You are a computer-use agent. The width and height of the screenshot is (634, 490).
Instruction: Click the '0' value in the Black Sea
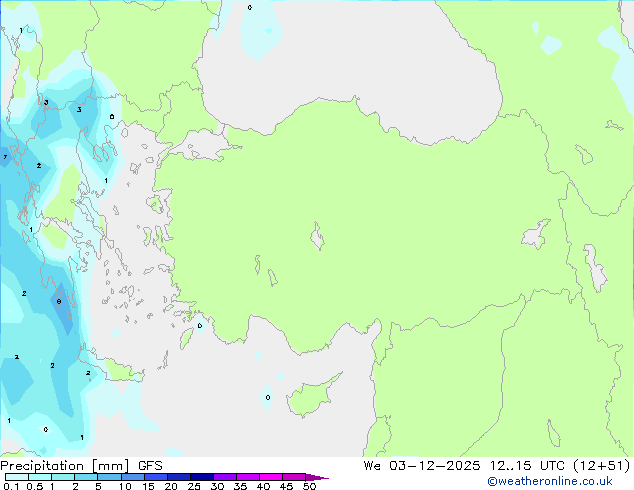tap(249, 7)
